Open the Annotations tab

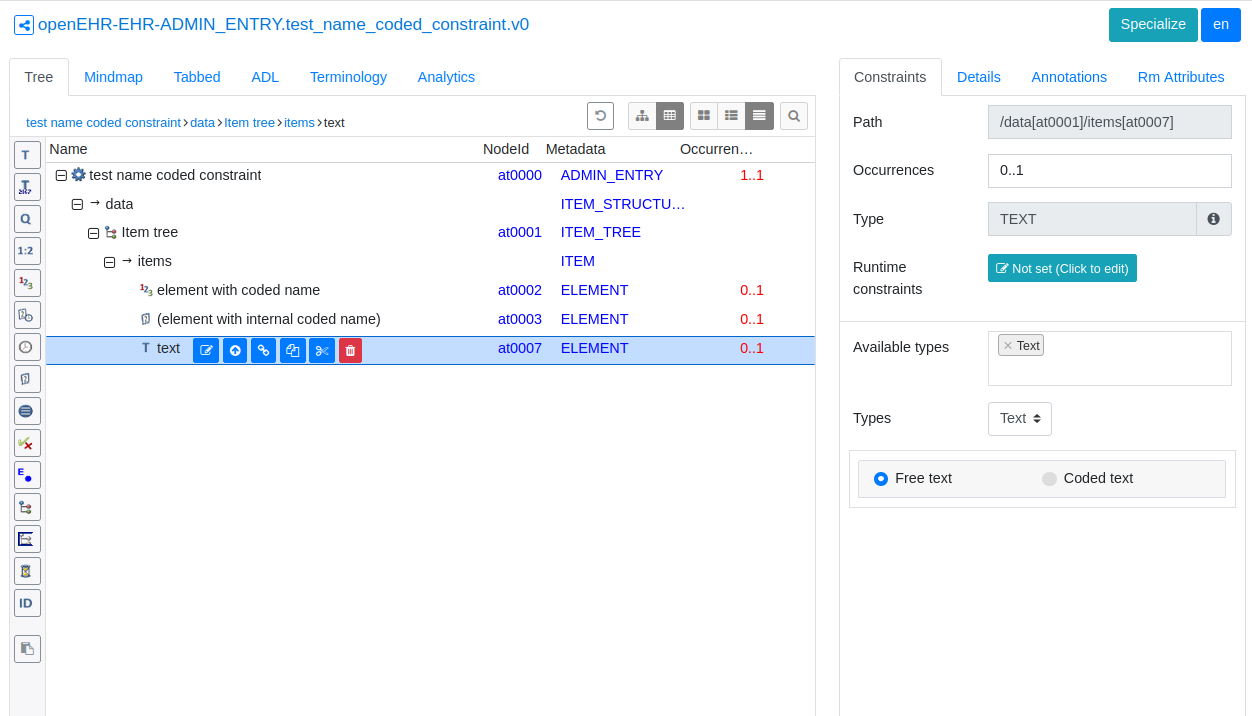[x=1068, y=77]
